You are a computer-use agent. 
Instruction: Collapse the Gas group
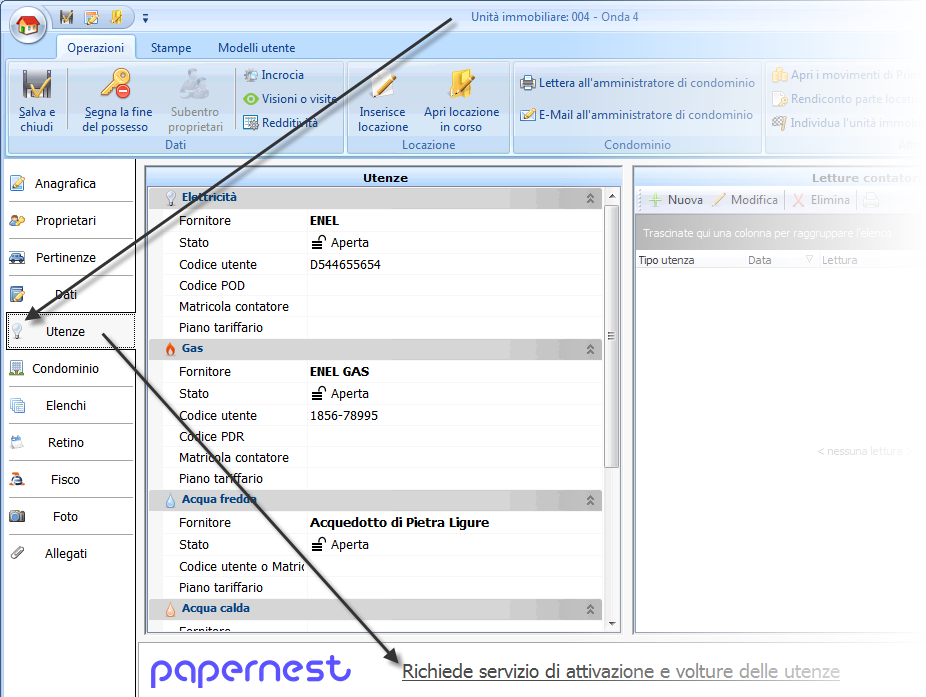(590, 350)
